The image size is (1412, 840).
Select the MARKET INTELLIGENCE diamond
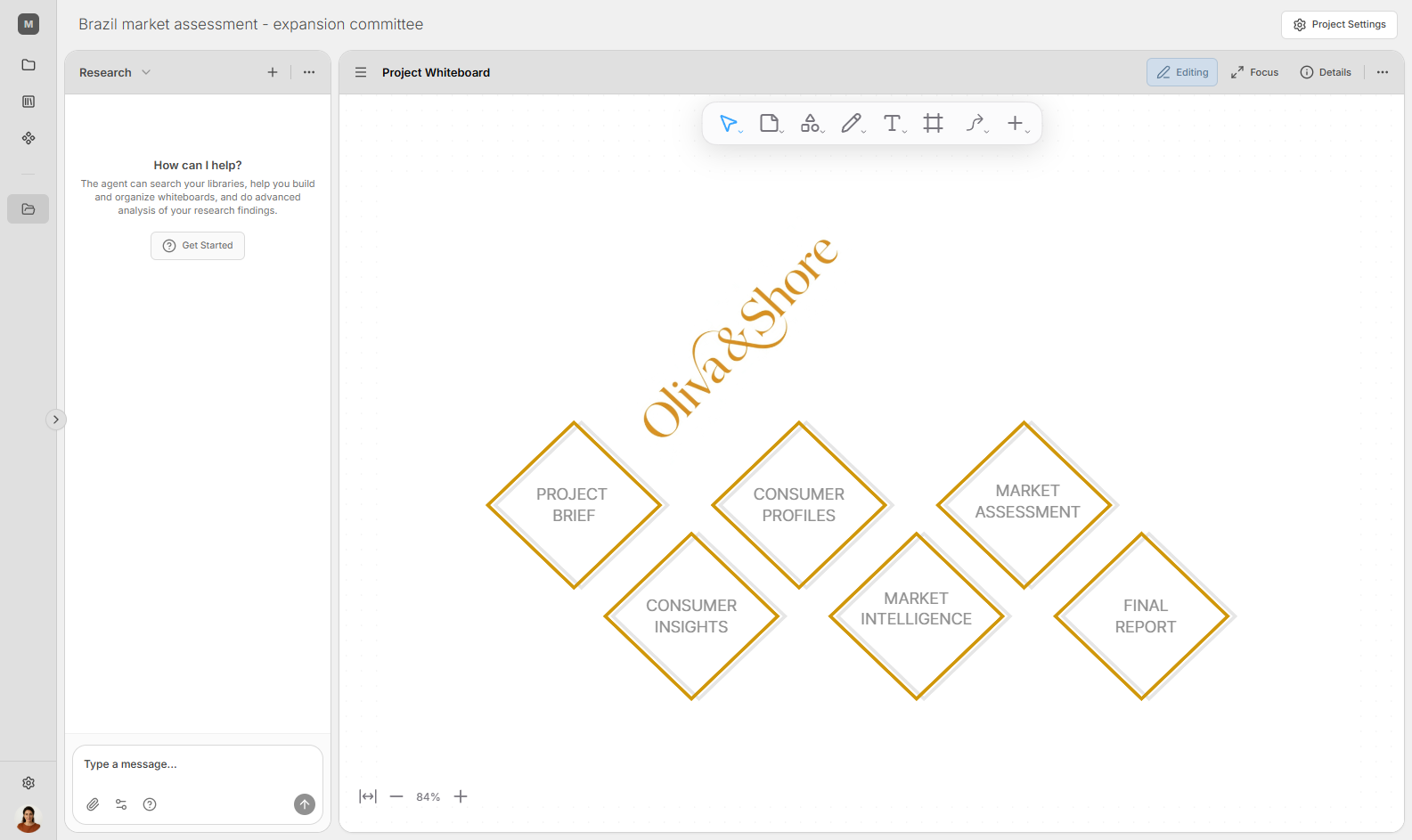point(917,616)
